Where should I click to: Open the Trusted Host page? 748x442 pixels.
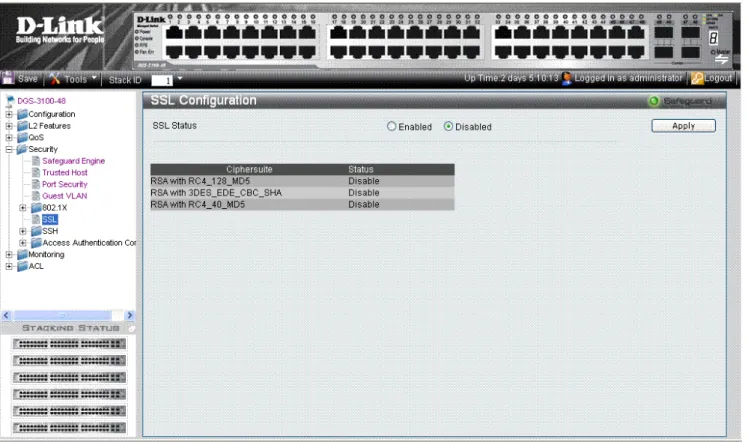(65, 173)
